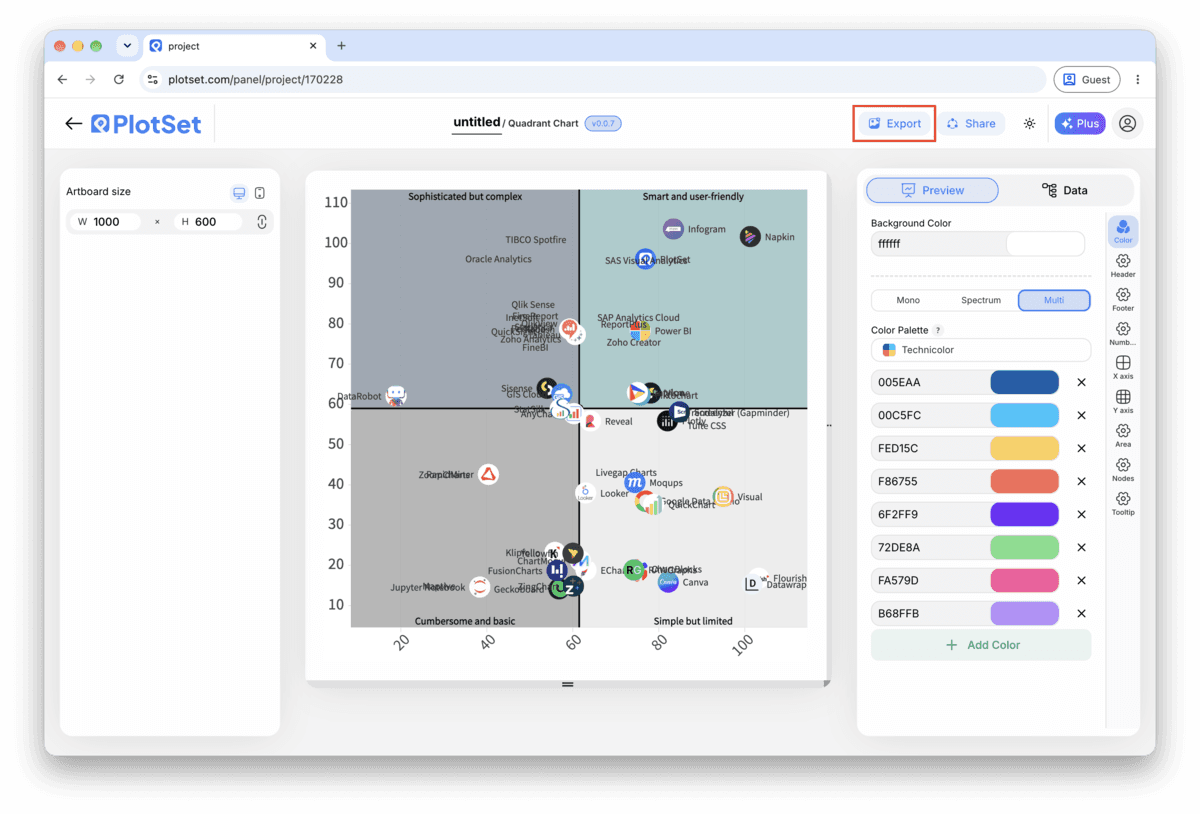This screenshot has width=1200, height=814.
Task: Remove color FED15C with its X
Action: 1081,448
